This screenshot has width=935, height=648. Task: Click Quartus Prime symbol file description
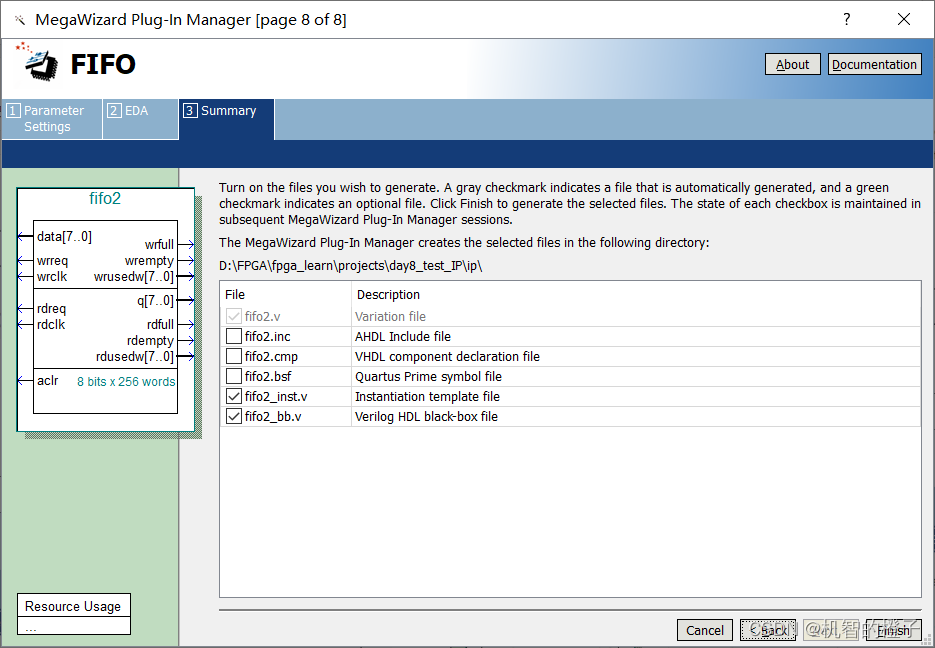point(428,377)
